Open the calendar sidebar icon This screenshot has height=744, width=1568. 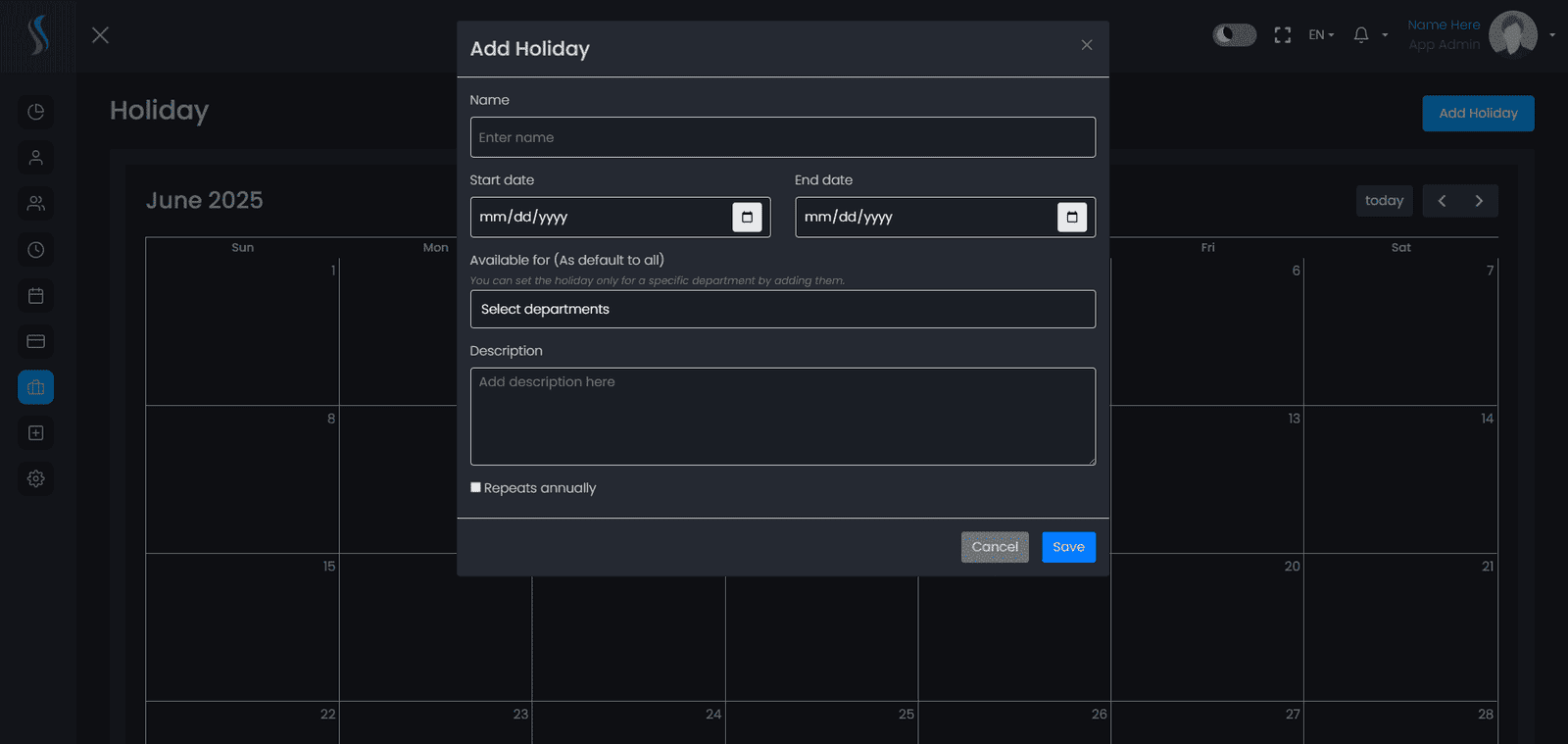point(36,296)
